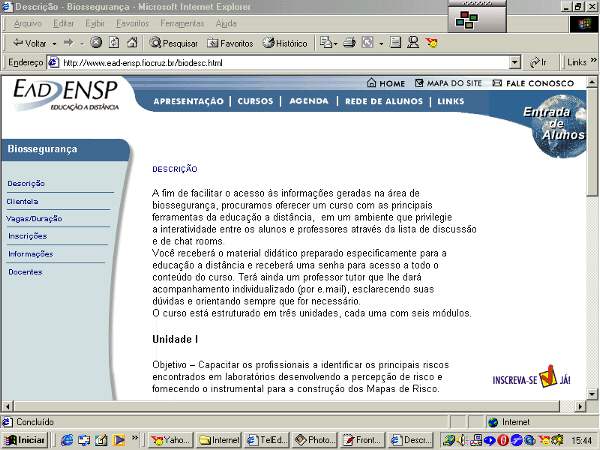Go to browser Home page icon
The width and height of the screenshot is (600, 450).
pyautogui.click(x=132, y=43)
